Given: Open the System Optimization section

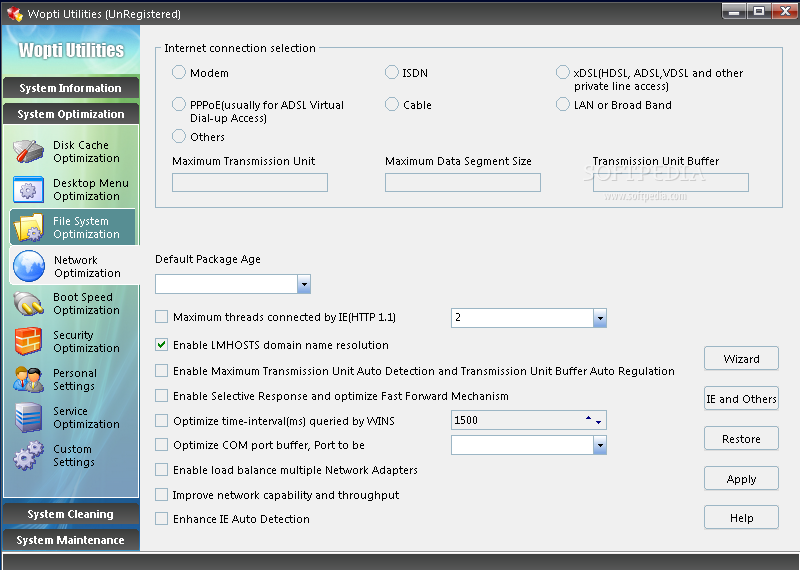Looking at the screenshot, I should [x=71, y=114].
